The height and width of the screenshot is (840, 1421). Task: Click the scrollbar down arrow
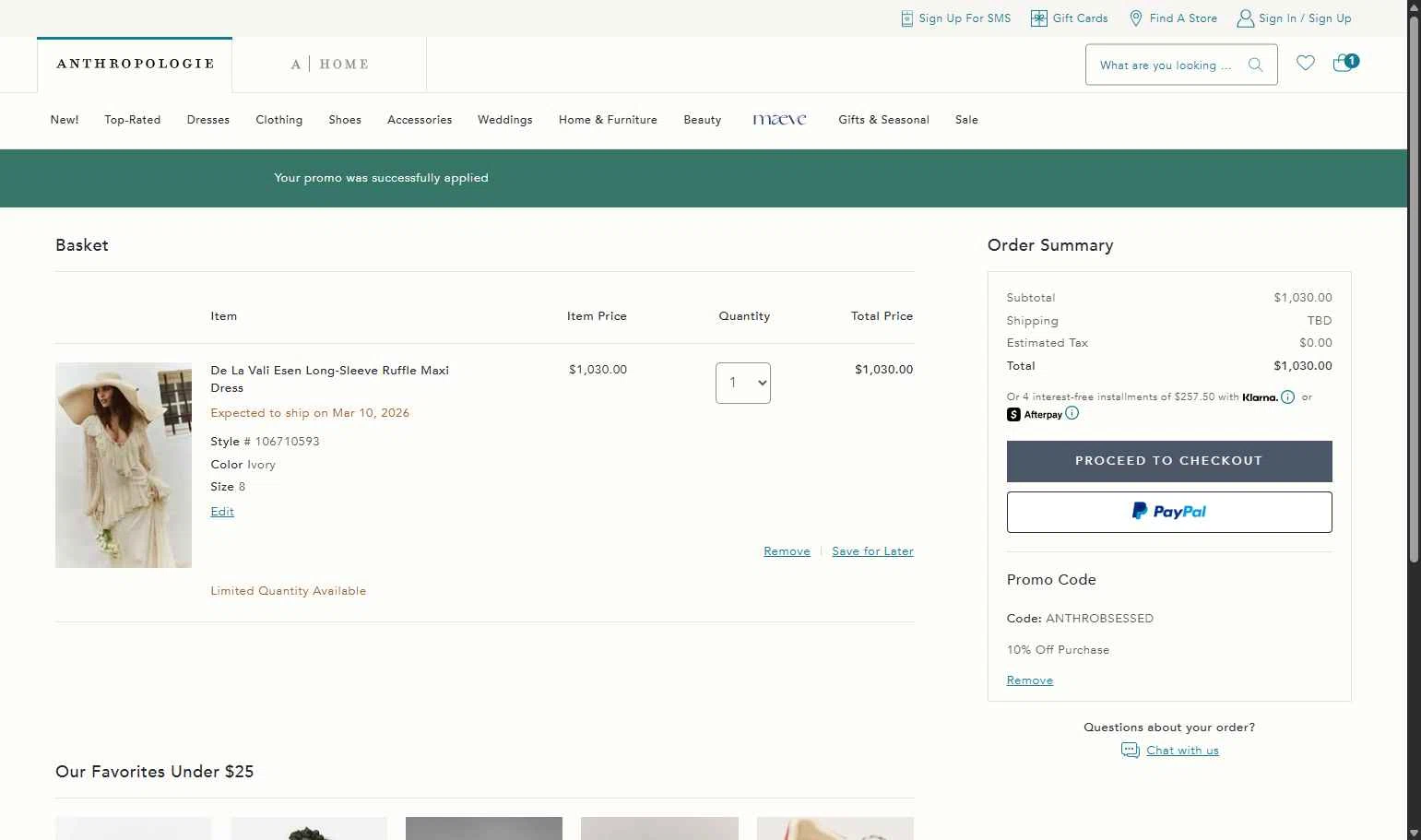point(1414,833)
